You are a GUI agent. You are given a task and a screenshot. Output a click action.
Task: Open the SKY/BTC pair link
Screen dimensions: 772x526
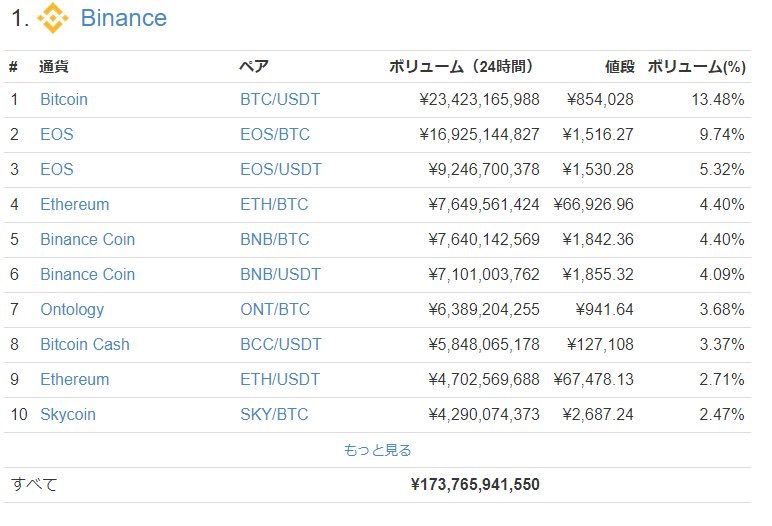tap(273, 415)
